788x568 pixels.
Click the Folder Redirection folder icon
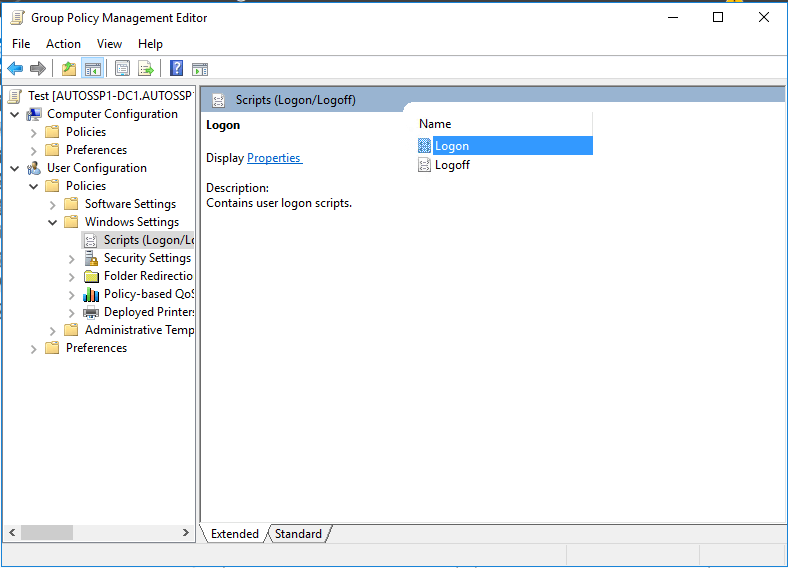tap(91, 276)
